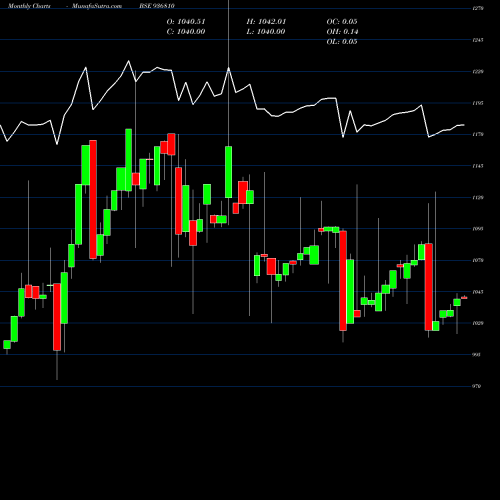Click the 1020 price axis label
Screen dimensions: 500x500
pos(478,323)
